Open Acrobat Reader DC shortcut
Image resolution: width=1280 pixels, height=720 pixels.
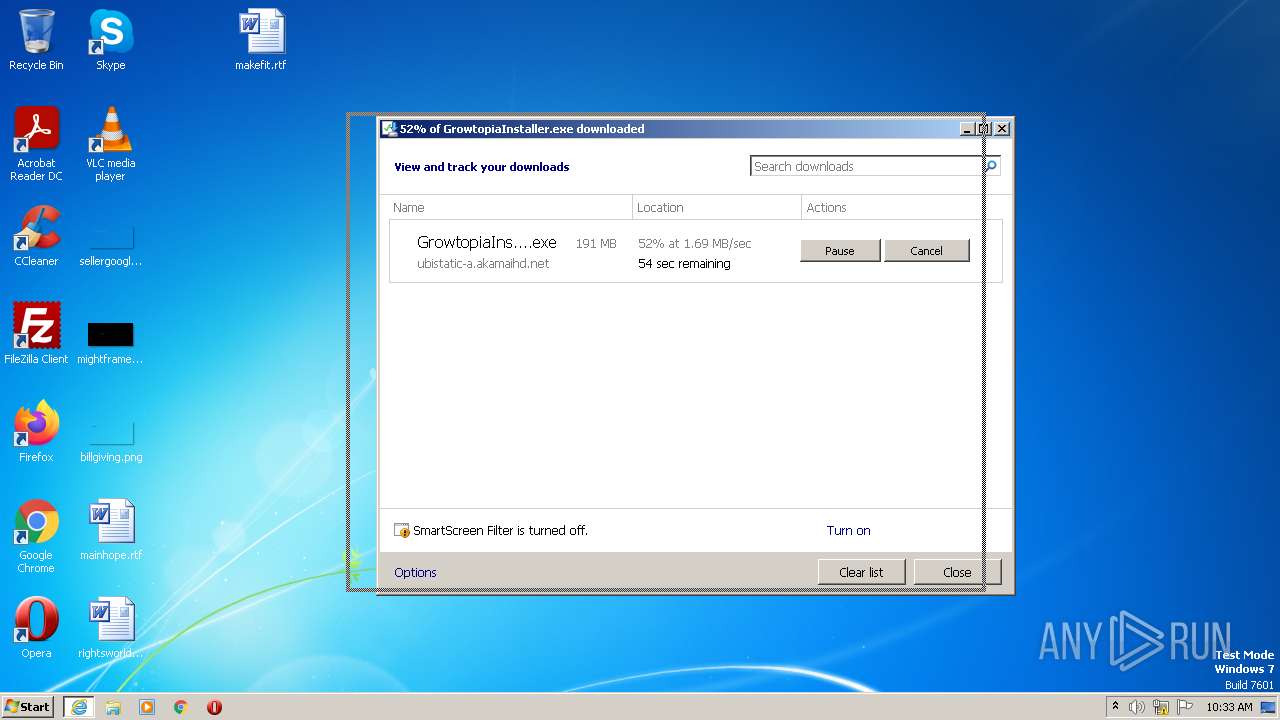pos(36,143)
